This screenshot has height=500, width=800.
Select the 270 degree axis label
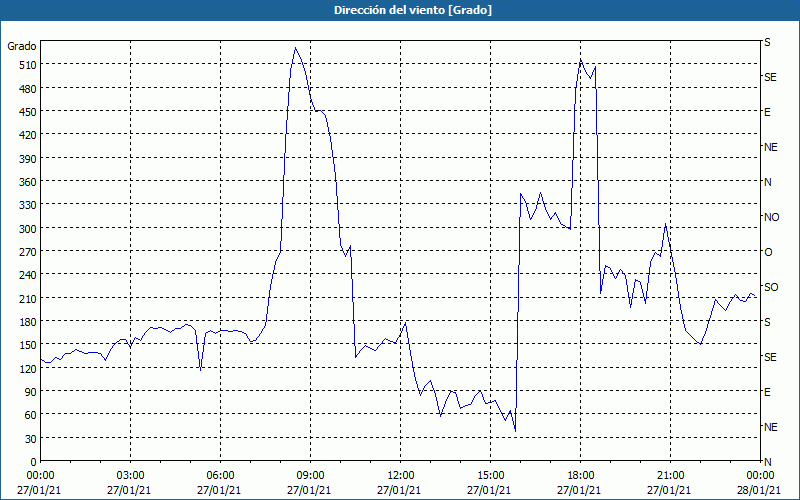[28, 252]
